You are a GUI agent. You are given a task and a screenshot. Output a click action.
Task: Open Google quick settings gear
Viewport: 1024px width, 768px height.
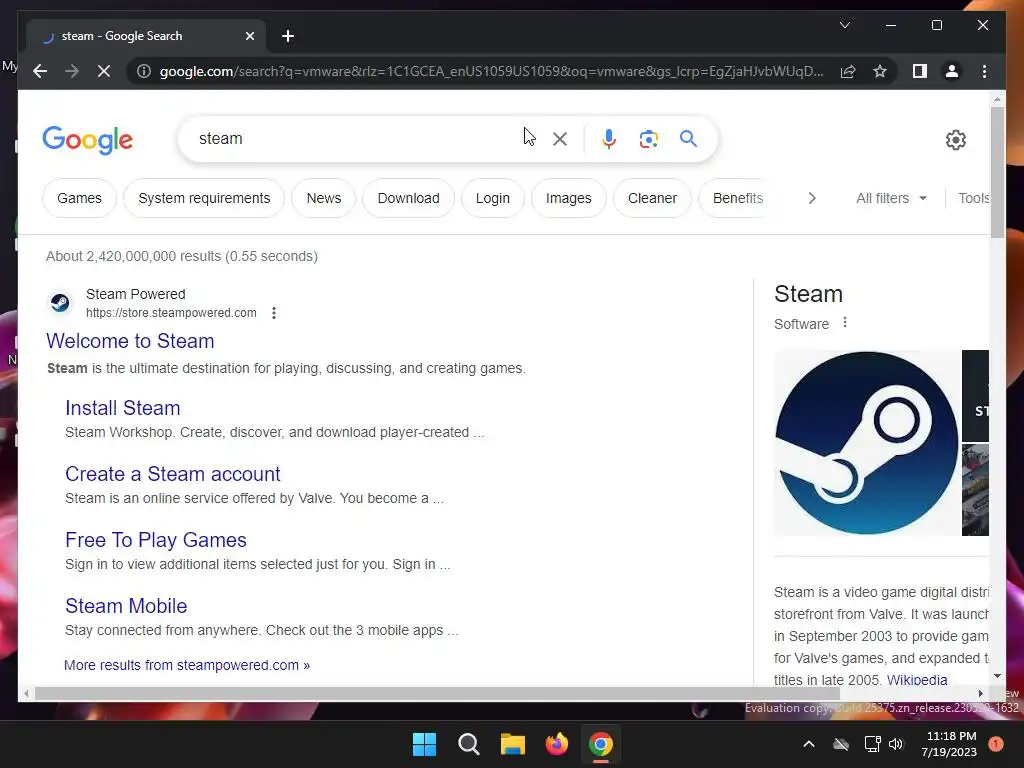pyautogui.click(x=955, y=139)
